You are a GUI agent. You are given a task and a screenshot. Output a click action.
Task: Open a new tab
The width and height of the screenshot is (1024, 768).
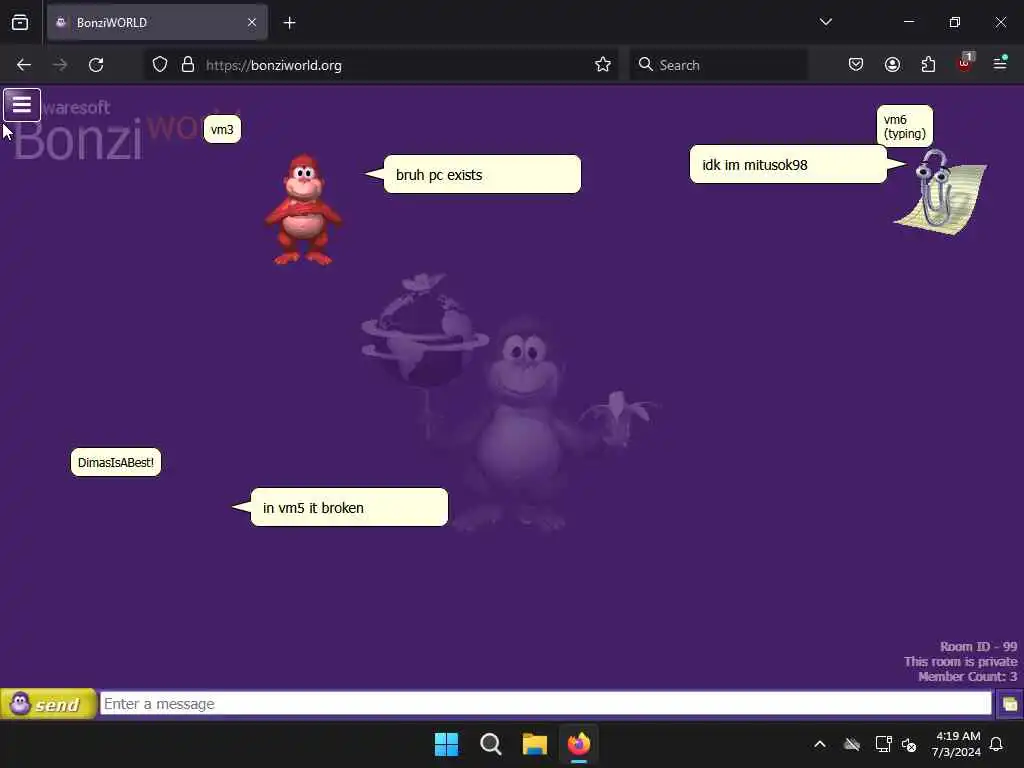click(x=289, y=23)
